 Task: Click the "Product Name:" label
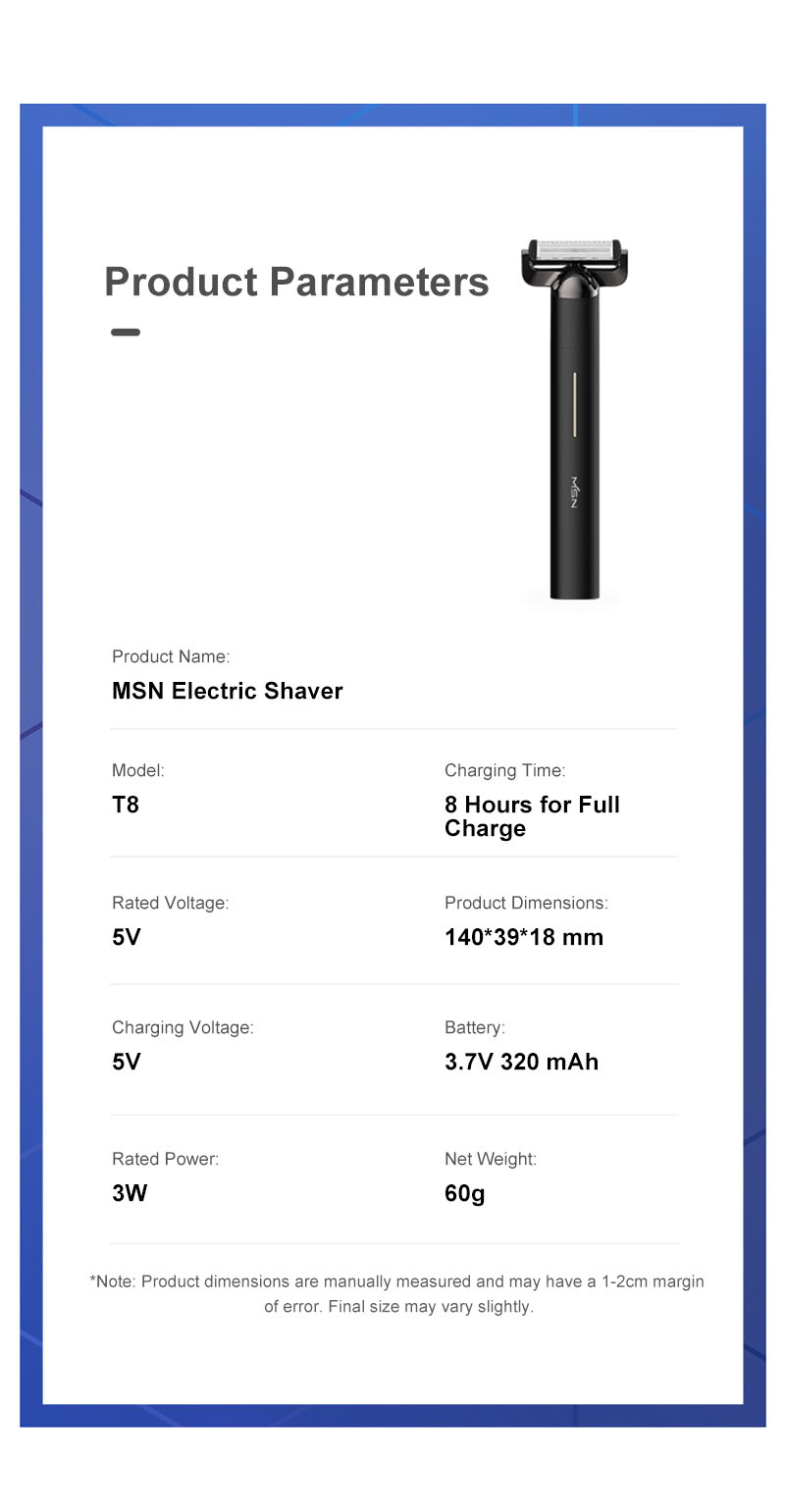(x=171, y=656)
